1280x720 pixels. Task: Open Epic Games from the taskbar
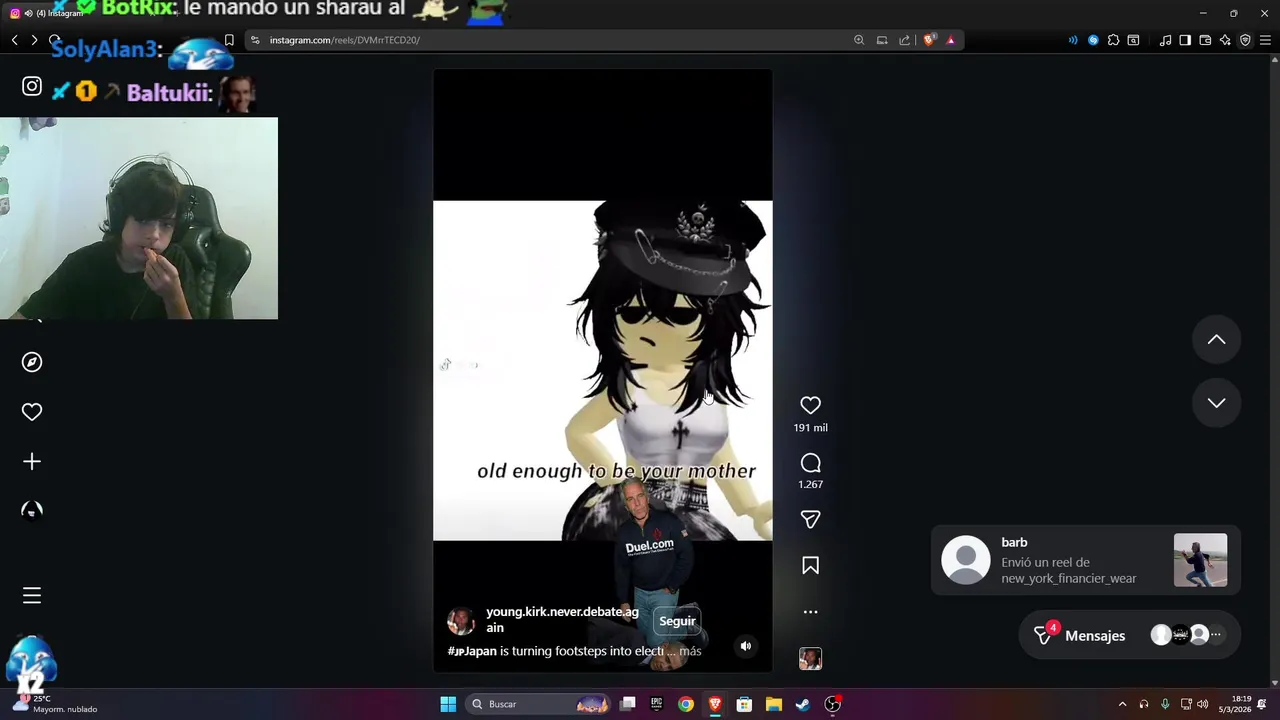tap(657, 704)
